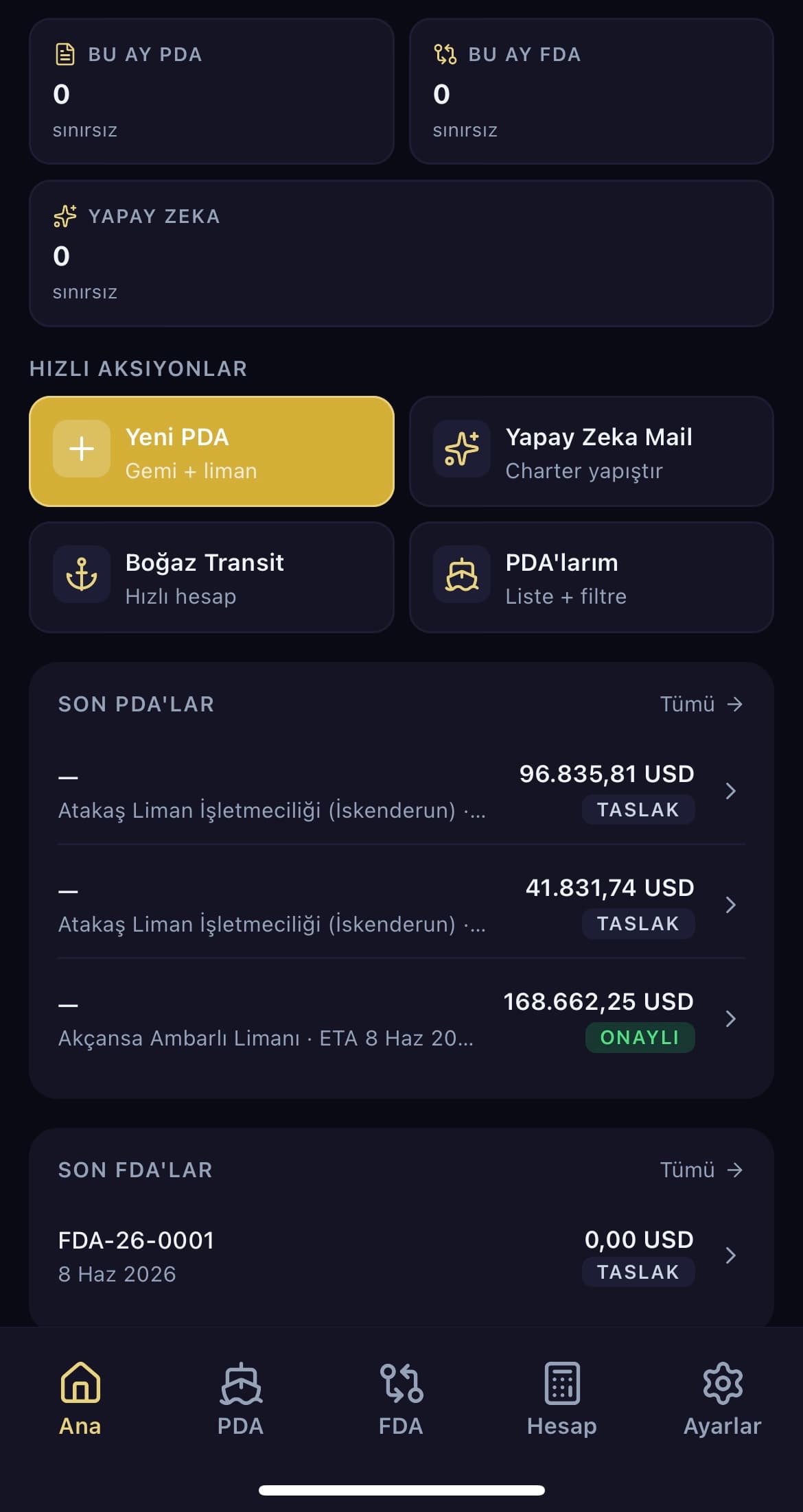This screenshot has width=803, height=1512.
Task: Expand the 41.831,74 USD PDA chevron
Action: 730,905
